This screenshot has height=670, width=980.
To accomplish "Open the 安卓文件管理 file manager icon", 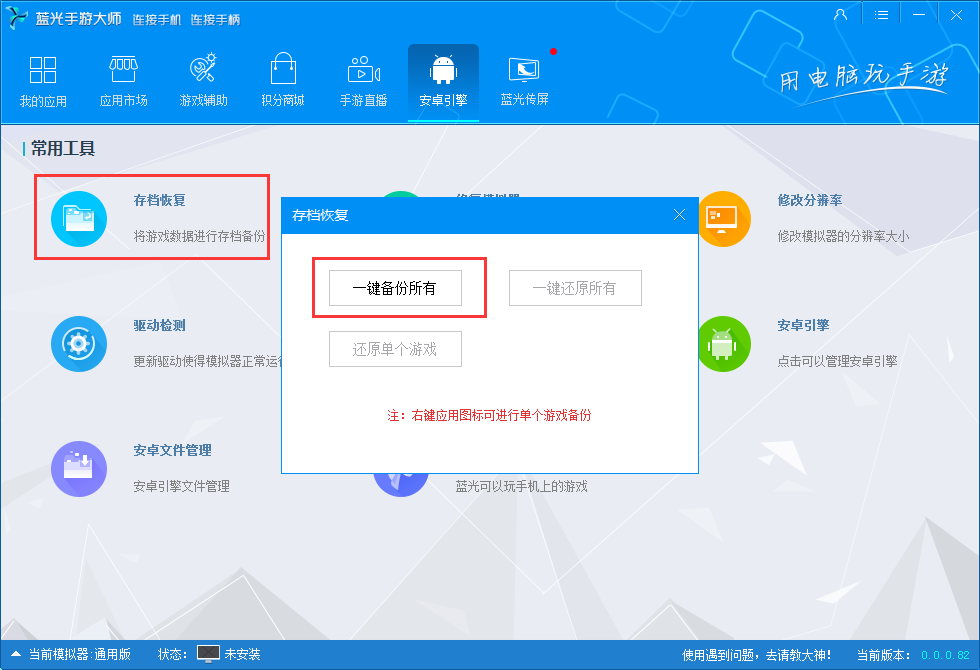I will click(x=79, y=468).
